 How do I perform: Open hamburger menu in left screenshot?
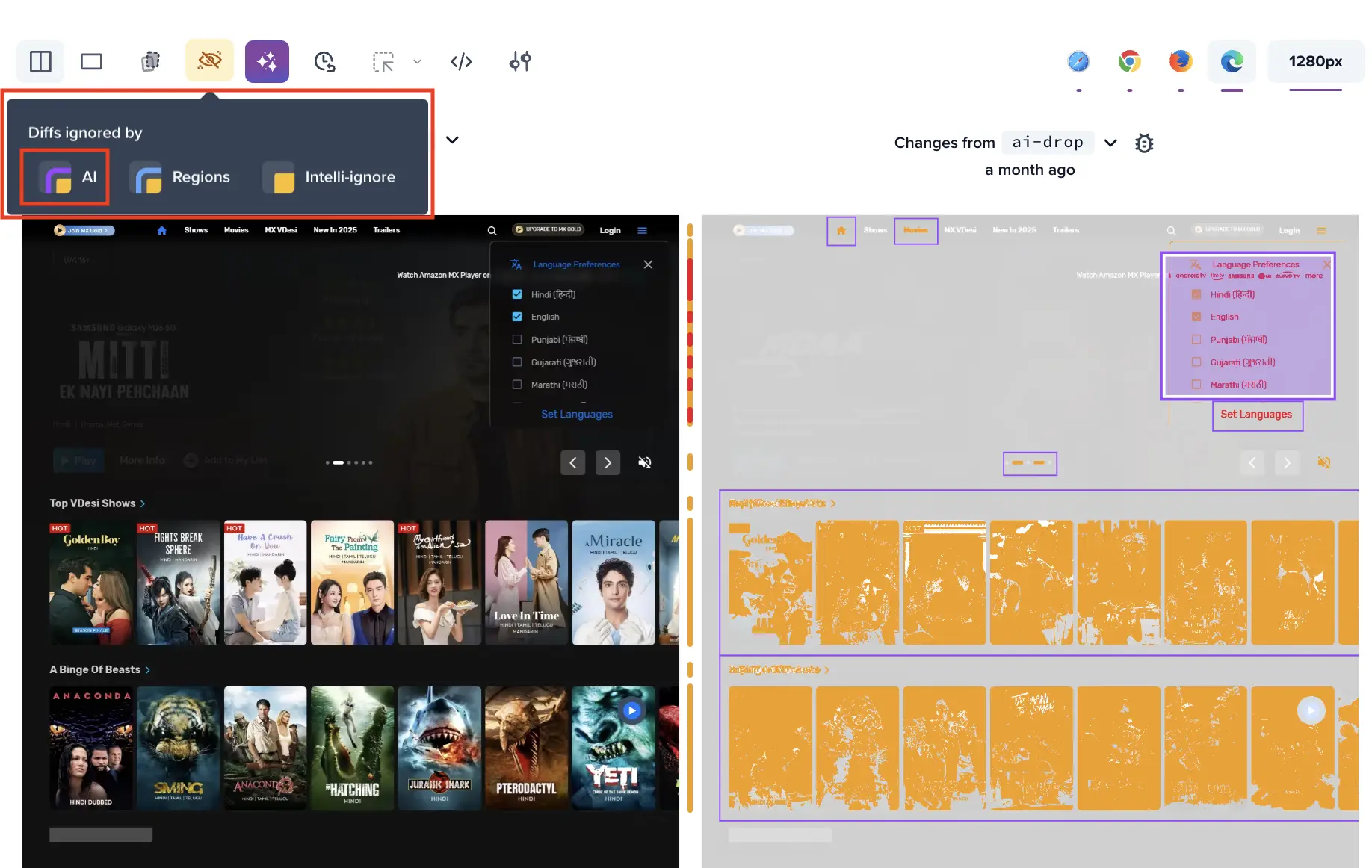tap(642, 230)
